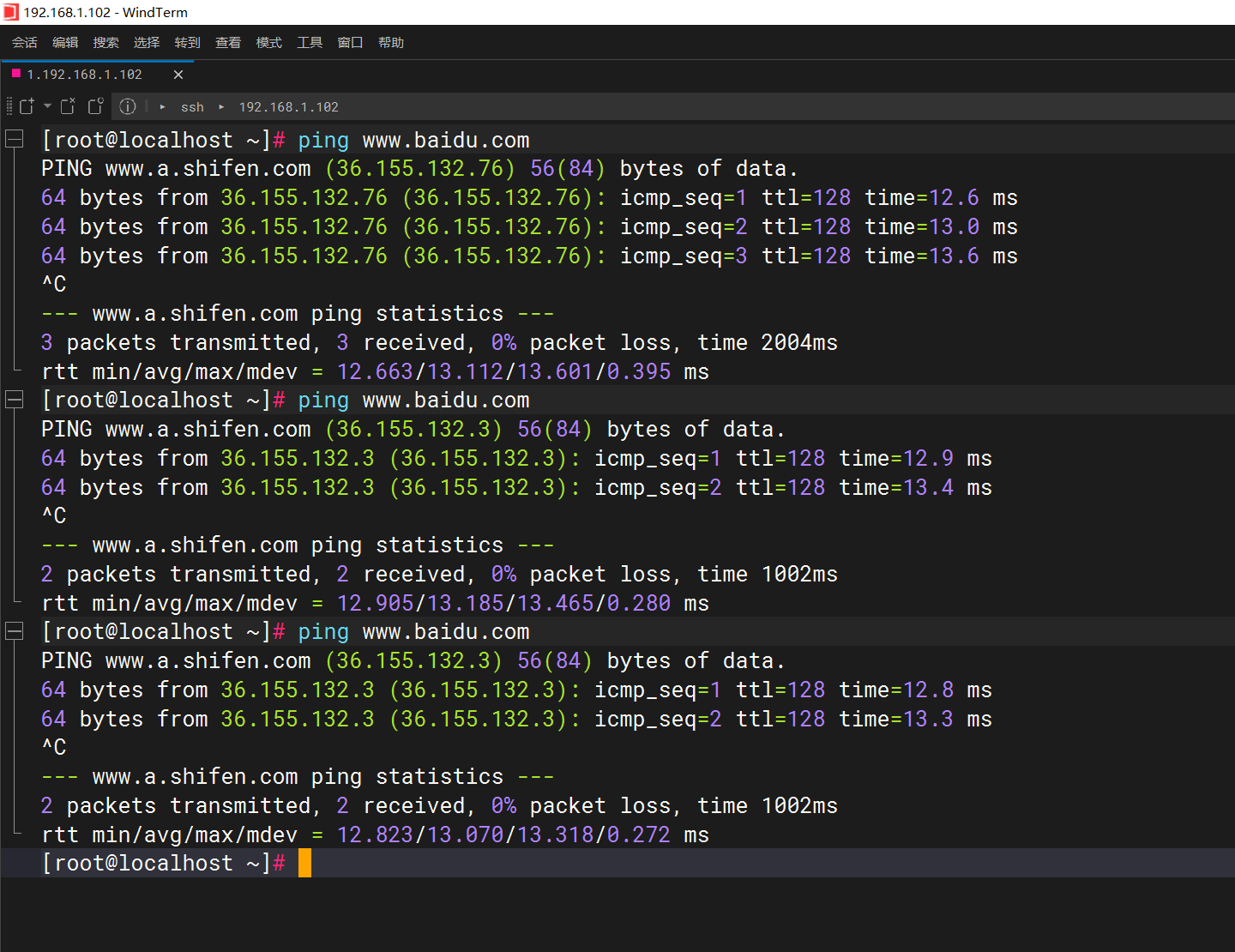Open the 搜索 menu

pos(106,42)
